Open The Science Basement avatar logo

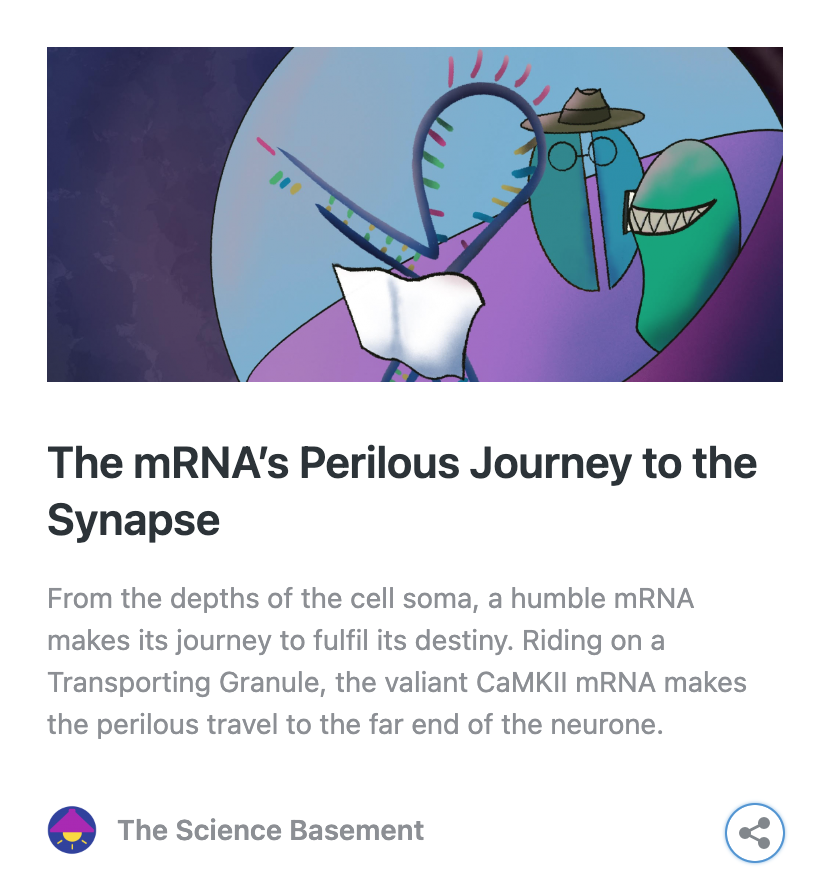pos(72,830)
